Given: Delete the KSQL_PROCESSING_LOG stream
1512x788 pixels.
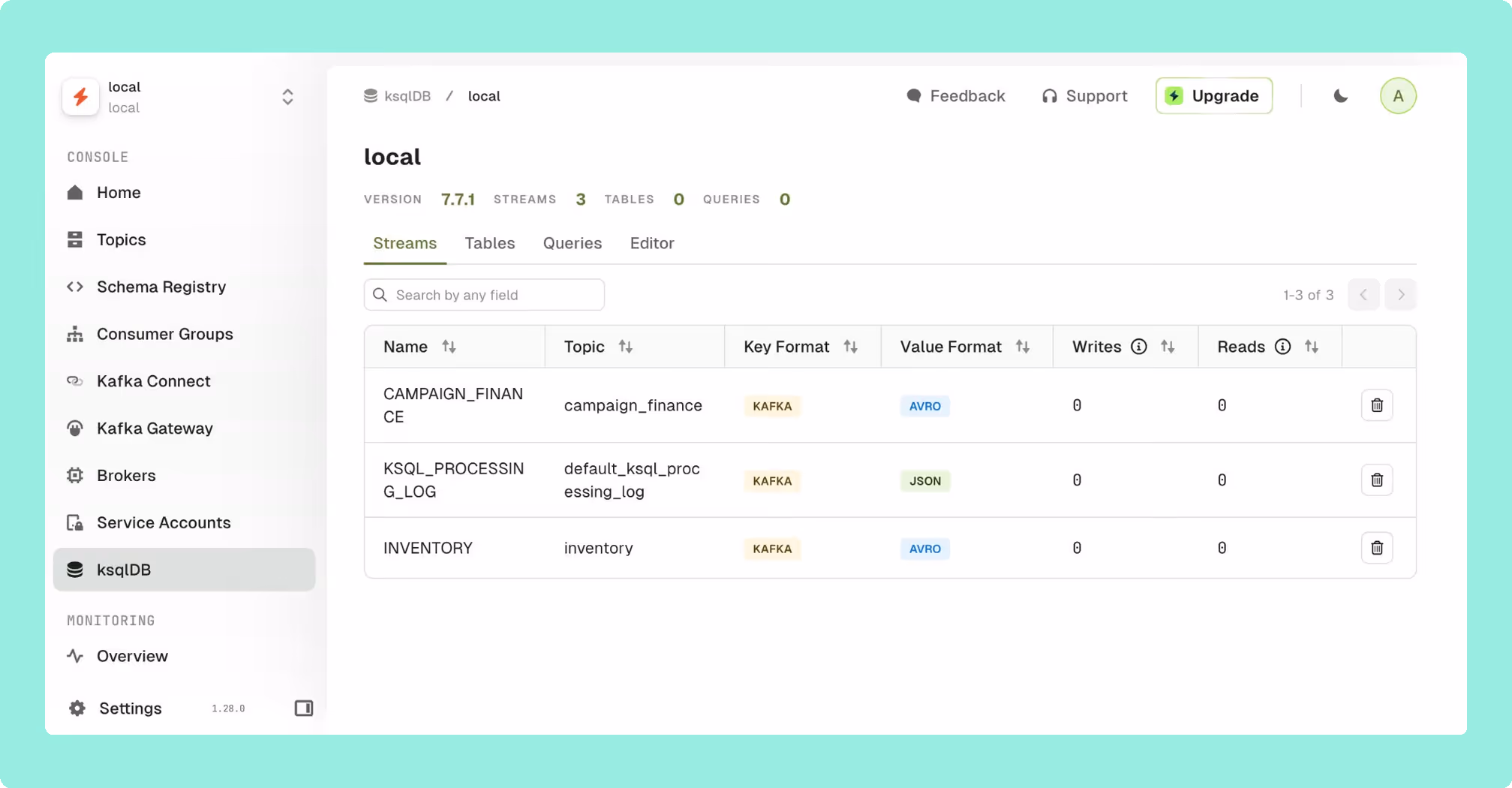Looking at the screenshot, I should pyautogui.click(x=1377, y=480).
